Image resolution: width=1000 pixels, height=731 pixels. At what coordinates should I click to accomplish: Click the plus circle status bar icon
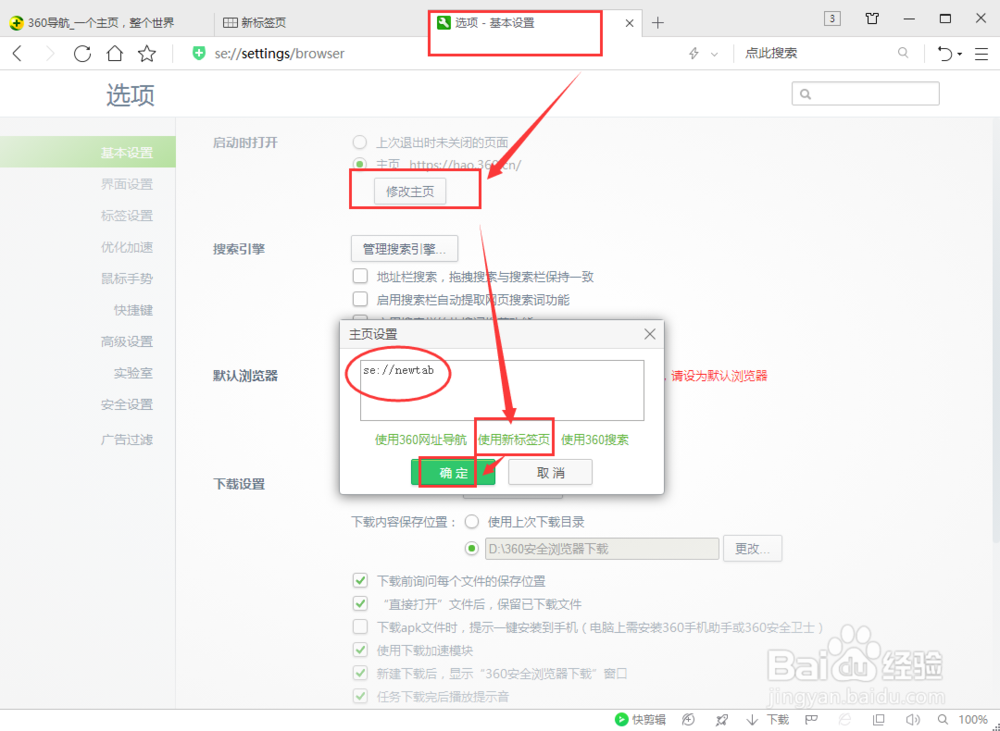[x=688, y=720]
